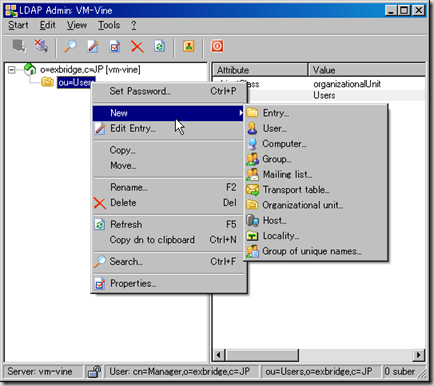Click User: cn=Manager status bar entry

182,371
